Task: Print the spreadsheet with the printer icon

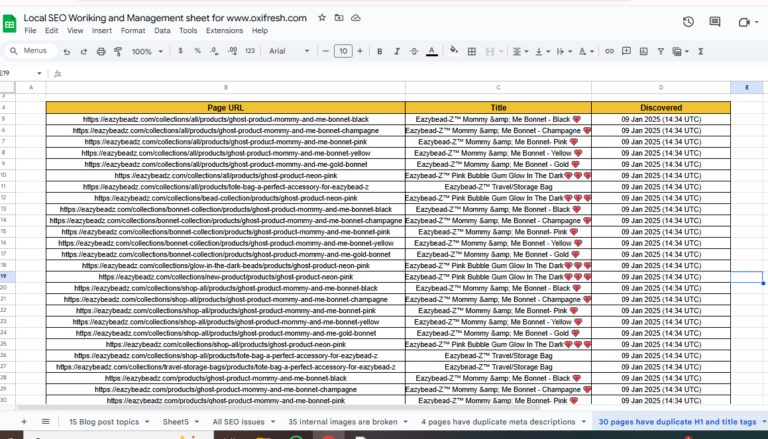Action: click(x=101, y=51)
